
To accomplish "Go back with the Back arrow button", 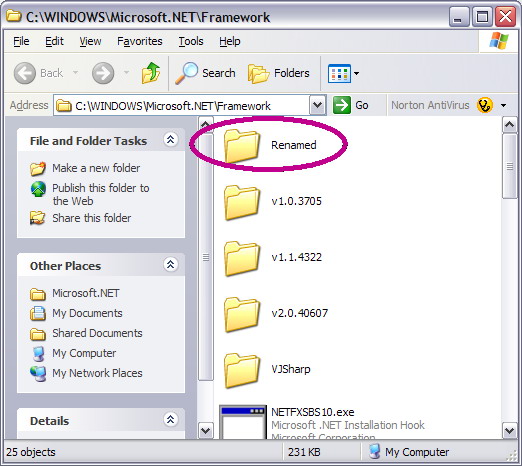I will pos(25,73).
